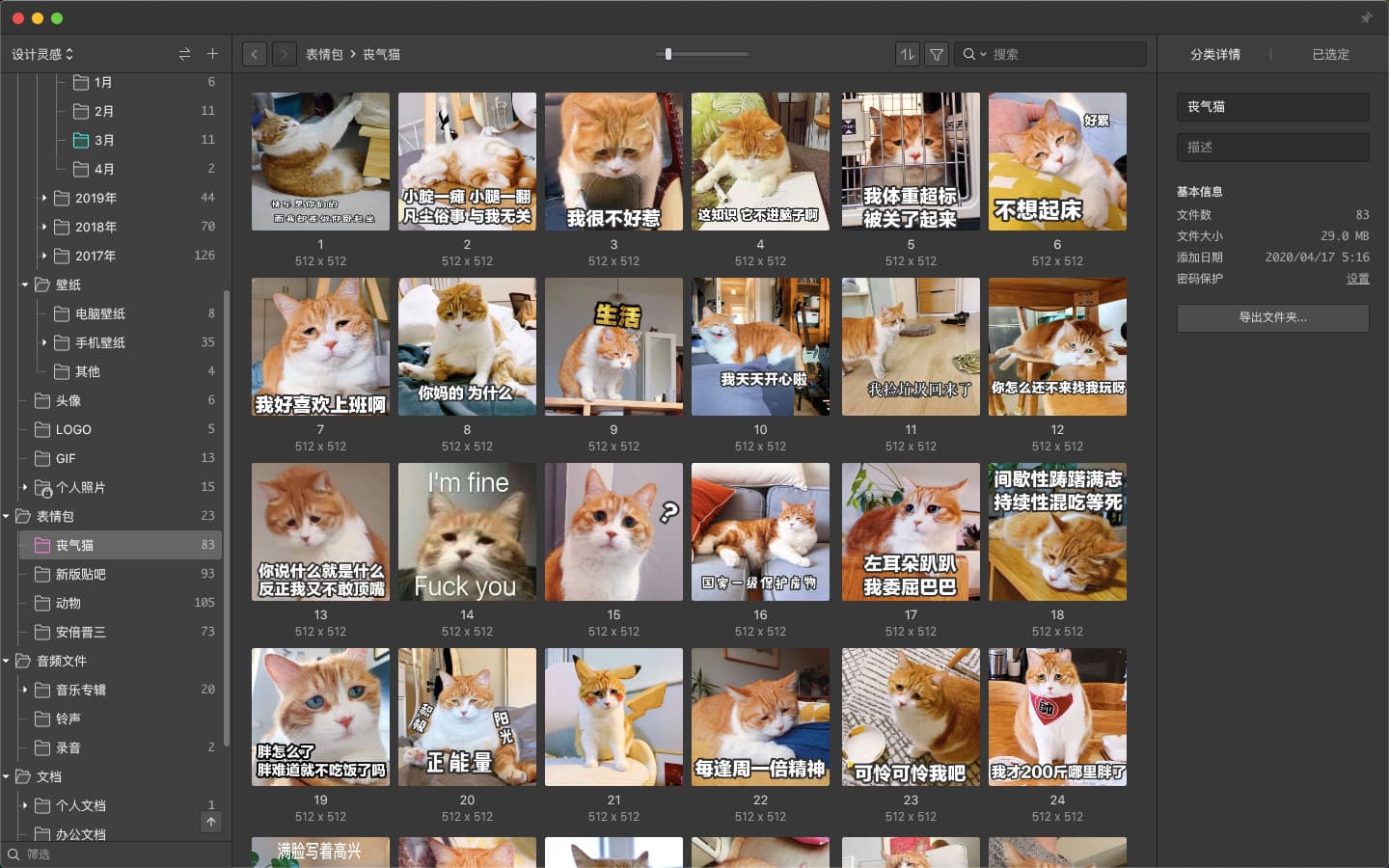Click the 导出文件夹 button
1389x868 pixels.
point(1272,317)
